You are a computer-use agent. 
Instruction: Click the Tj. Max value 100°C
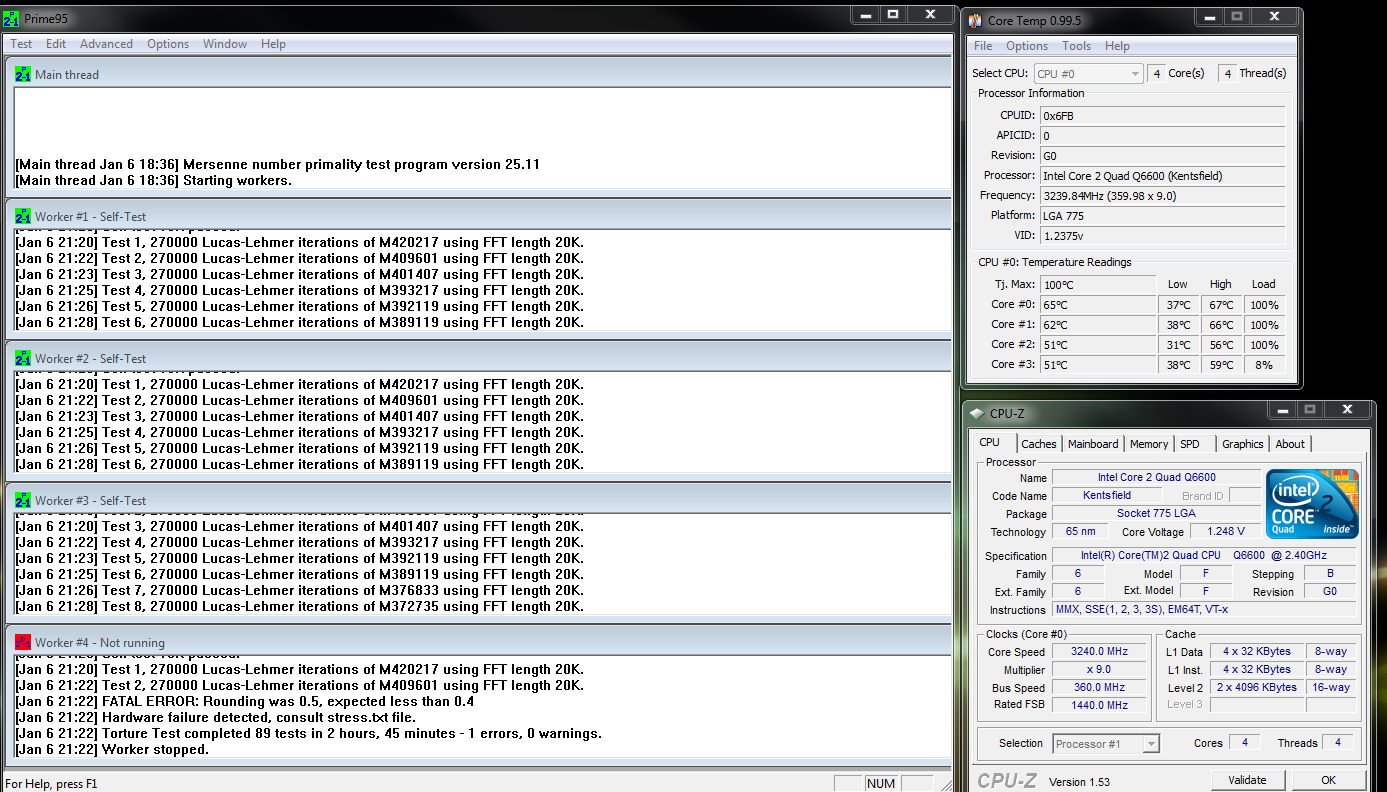point(1097,285)
